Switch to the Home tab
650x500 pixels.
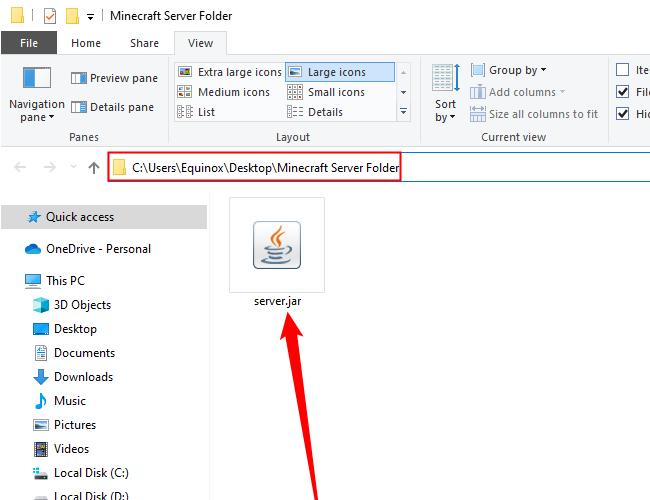point(86,43)
